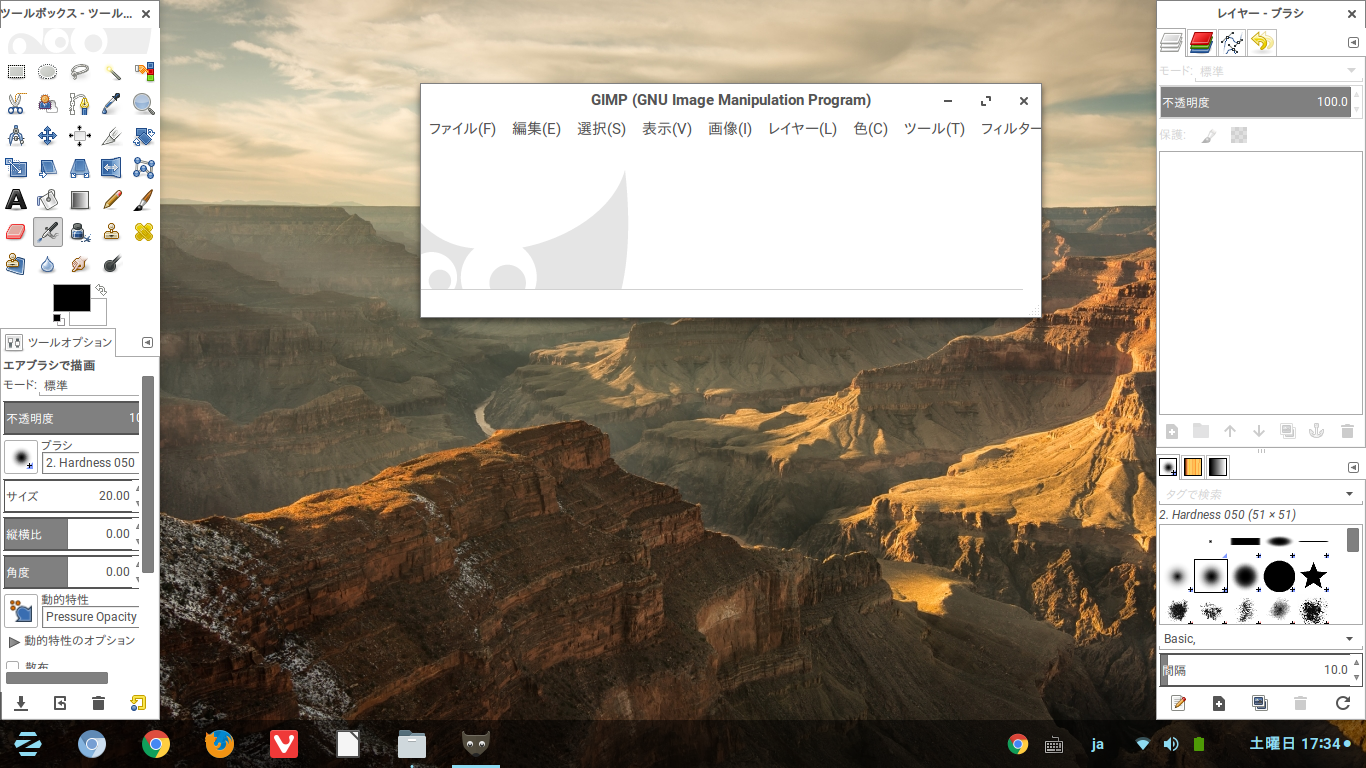Click the black foreground color swatch
Screen dimensions: 1366x768
[70, 297]
